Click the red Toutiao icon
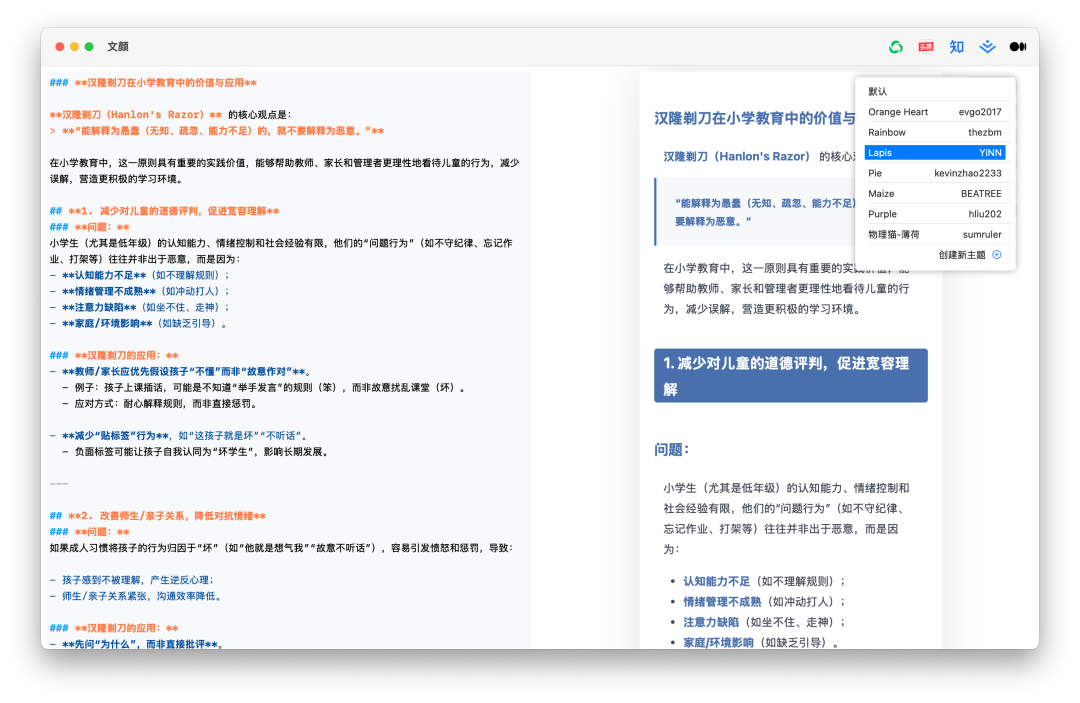 coord(926,47)
